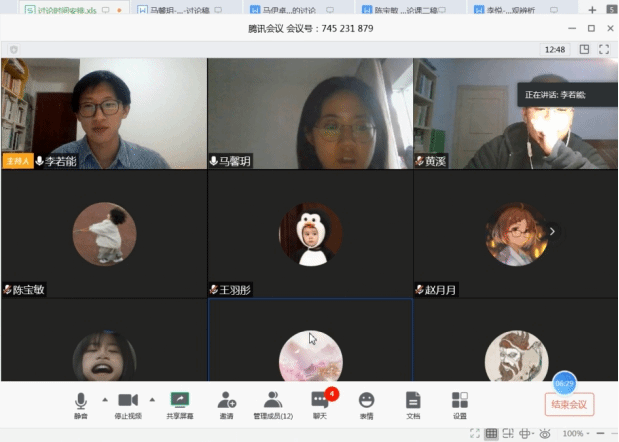Switch to the first .xls document tab

click(x=60, y=9)
